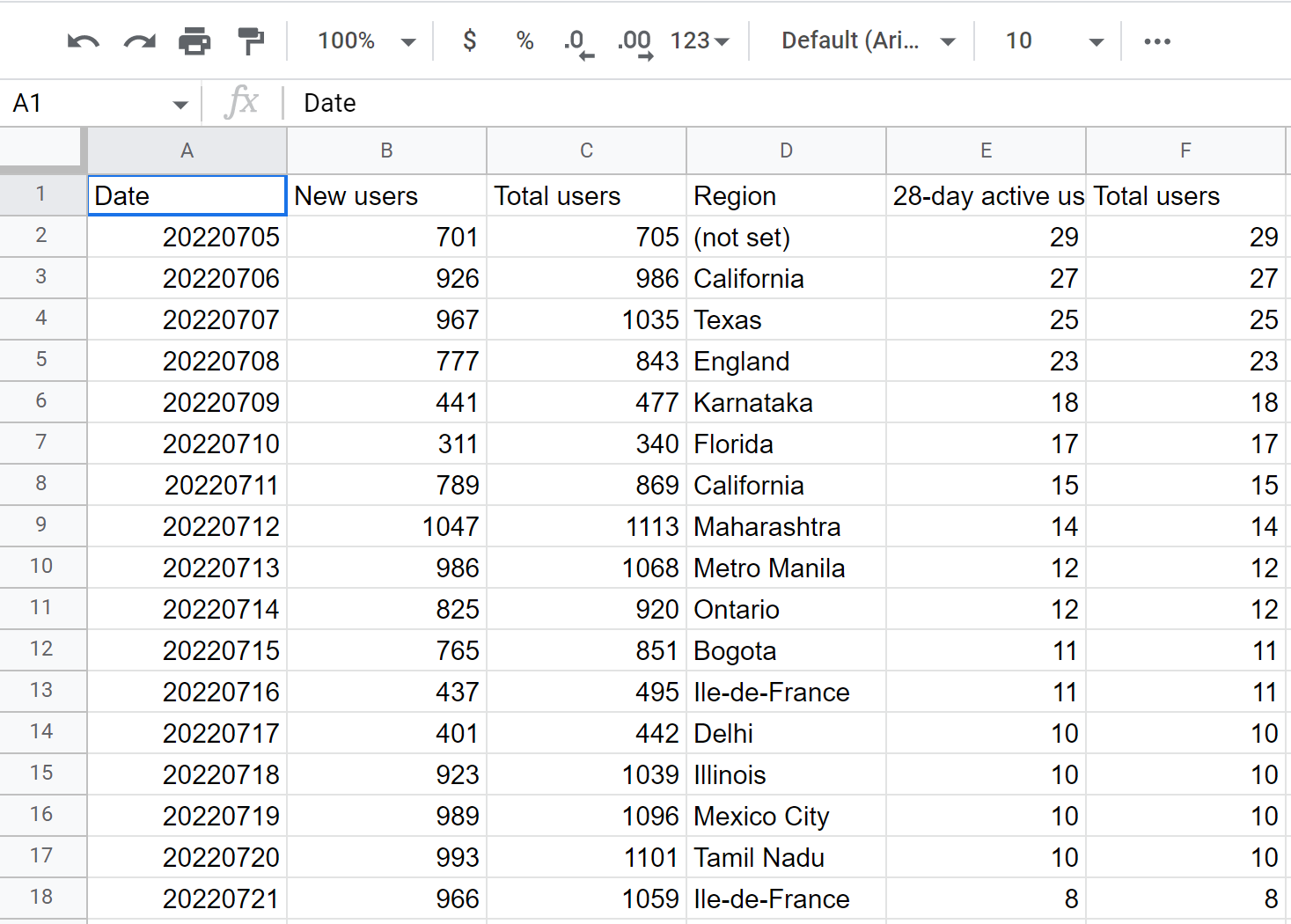The image size is (1291, 924).
Task: Click the formula bar containing Date
Action: [x=704, y=104]
